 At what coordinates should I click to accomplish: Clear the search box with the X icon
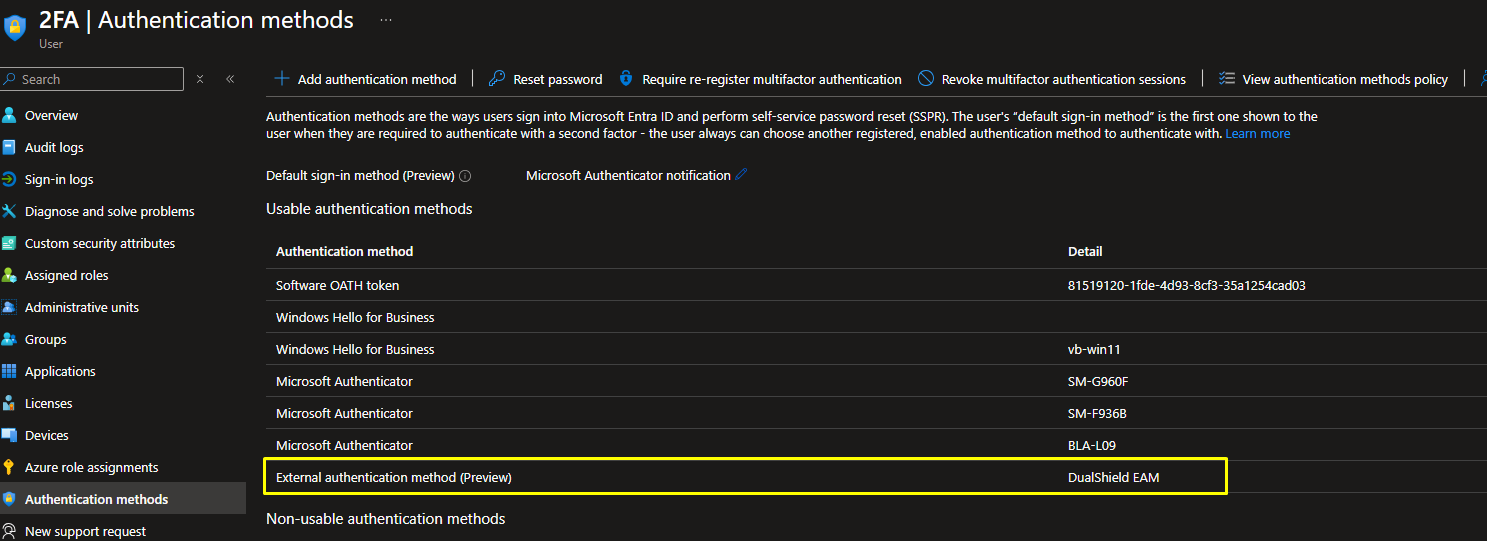[200, 79]
